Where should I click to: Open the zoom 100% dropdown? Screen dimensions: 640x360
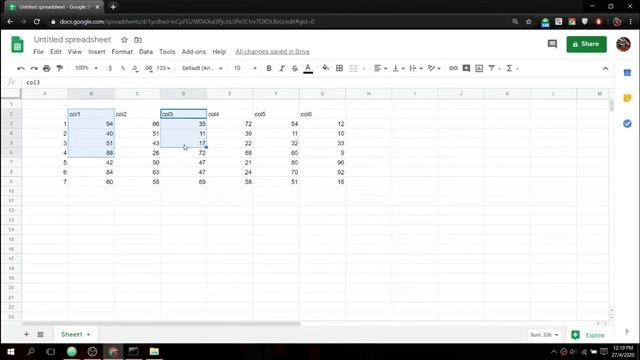(86, 68)
